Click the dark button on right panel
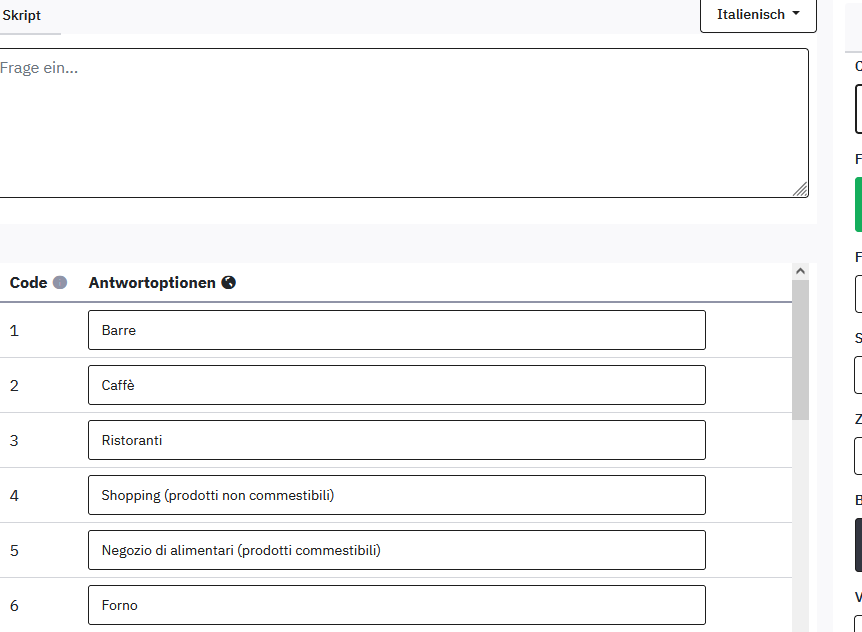862x632 pixels. coord(858,544)
